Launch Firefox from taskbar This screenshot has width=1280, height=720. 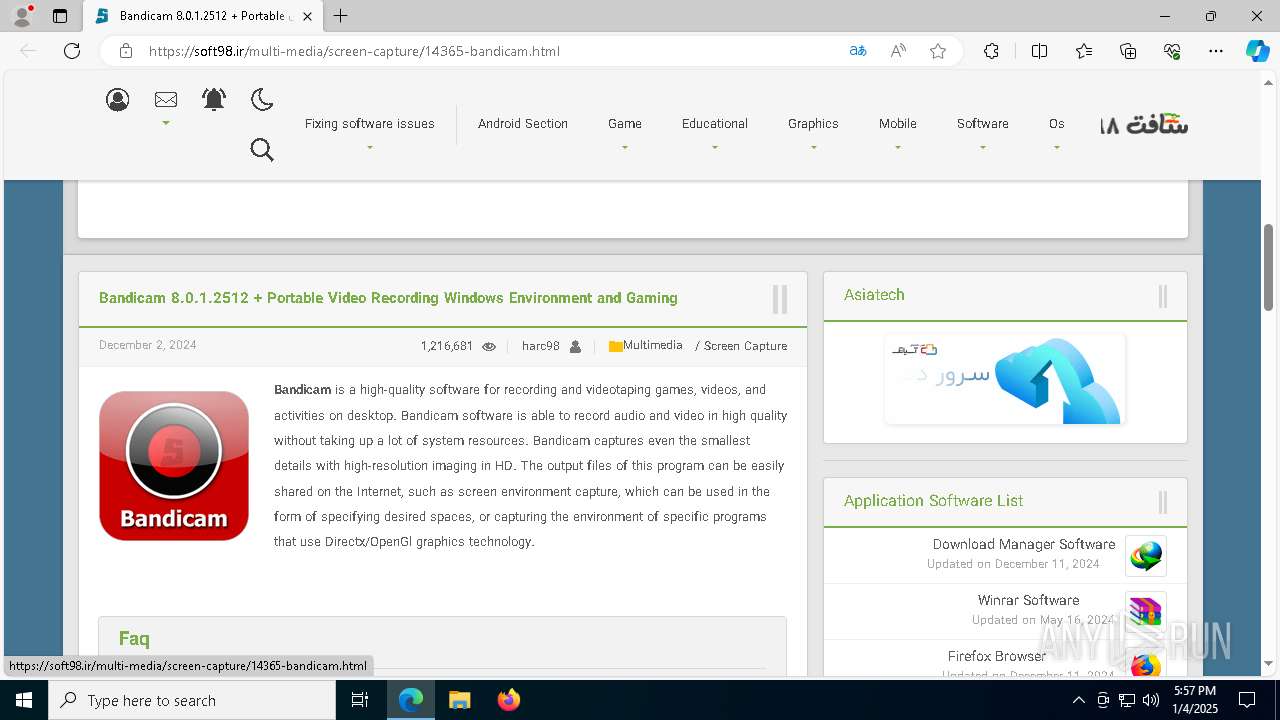[508, 700]
